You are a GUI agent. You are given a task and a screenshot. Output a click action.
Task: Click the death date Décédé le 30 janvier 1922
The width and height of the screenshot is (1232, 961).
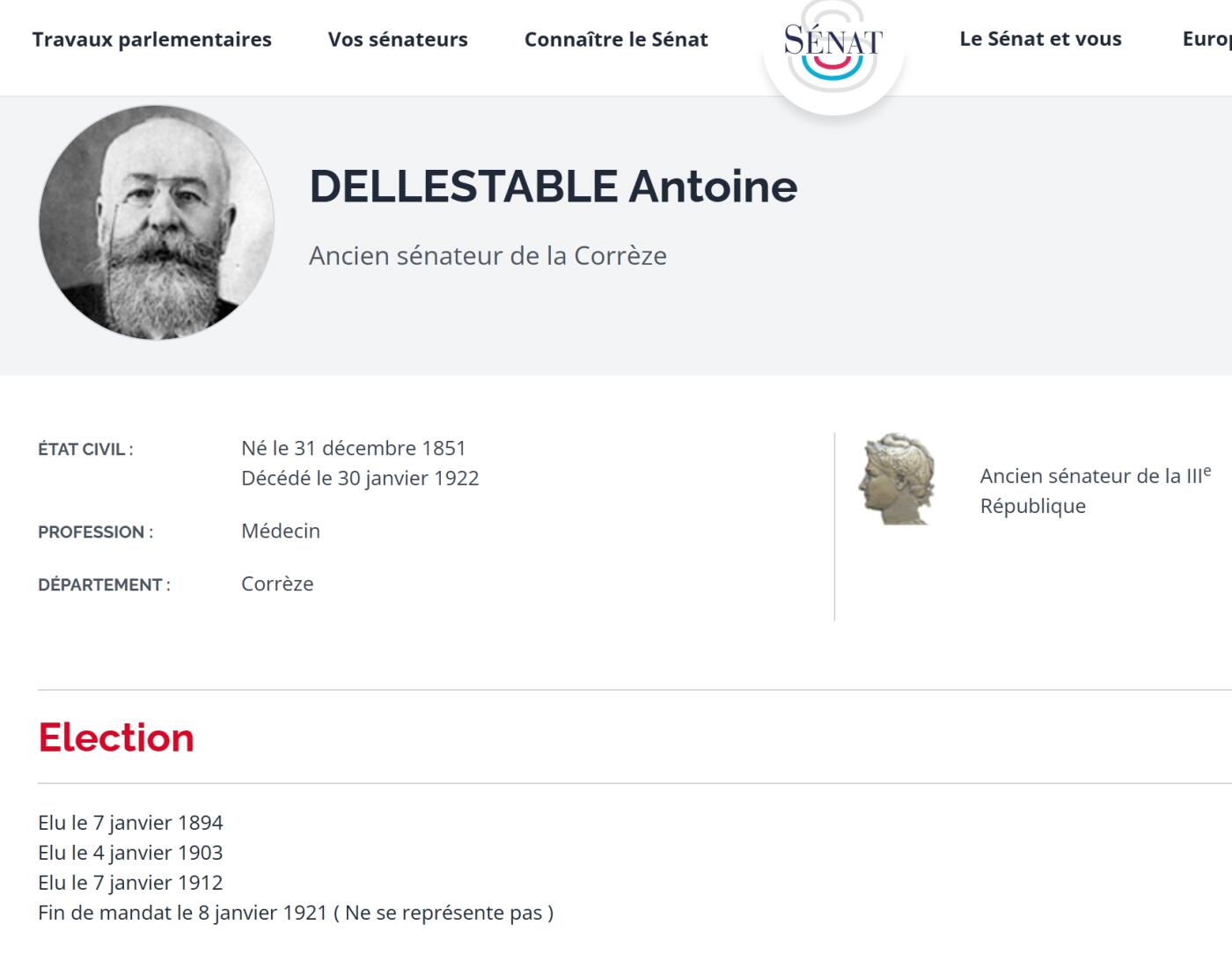pos(360,478)
